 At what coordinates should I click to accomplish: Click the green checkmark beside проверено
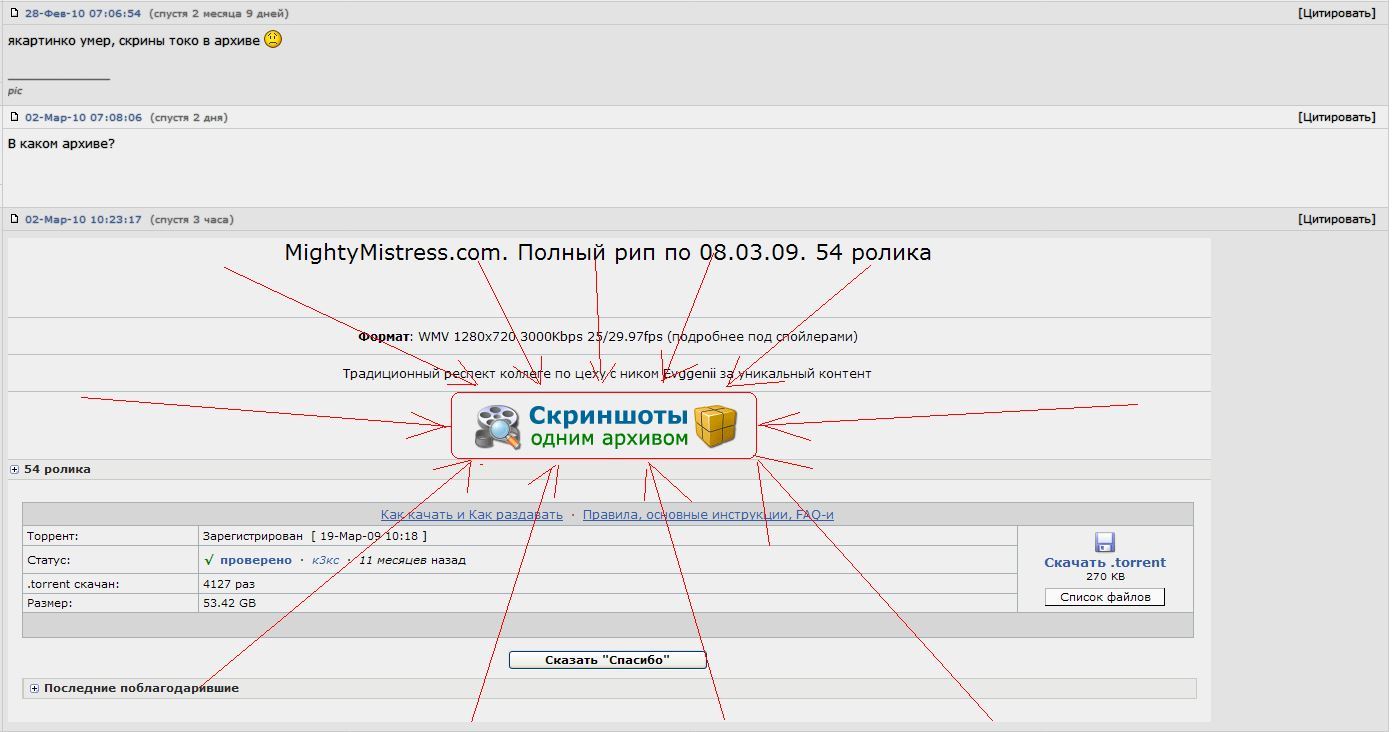click(209, 560)
